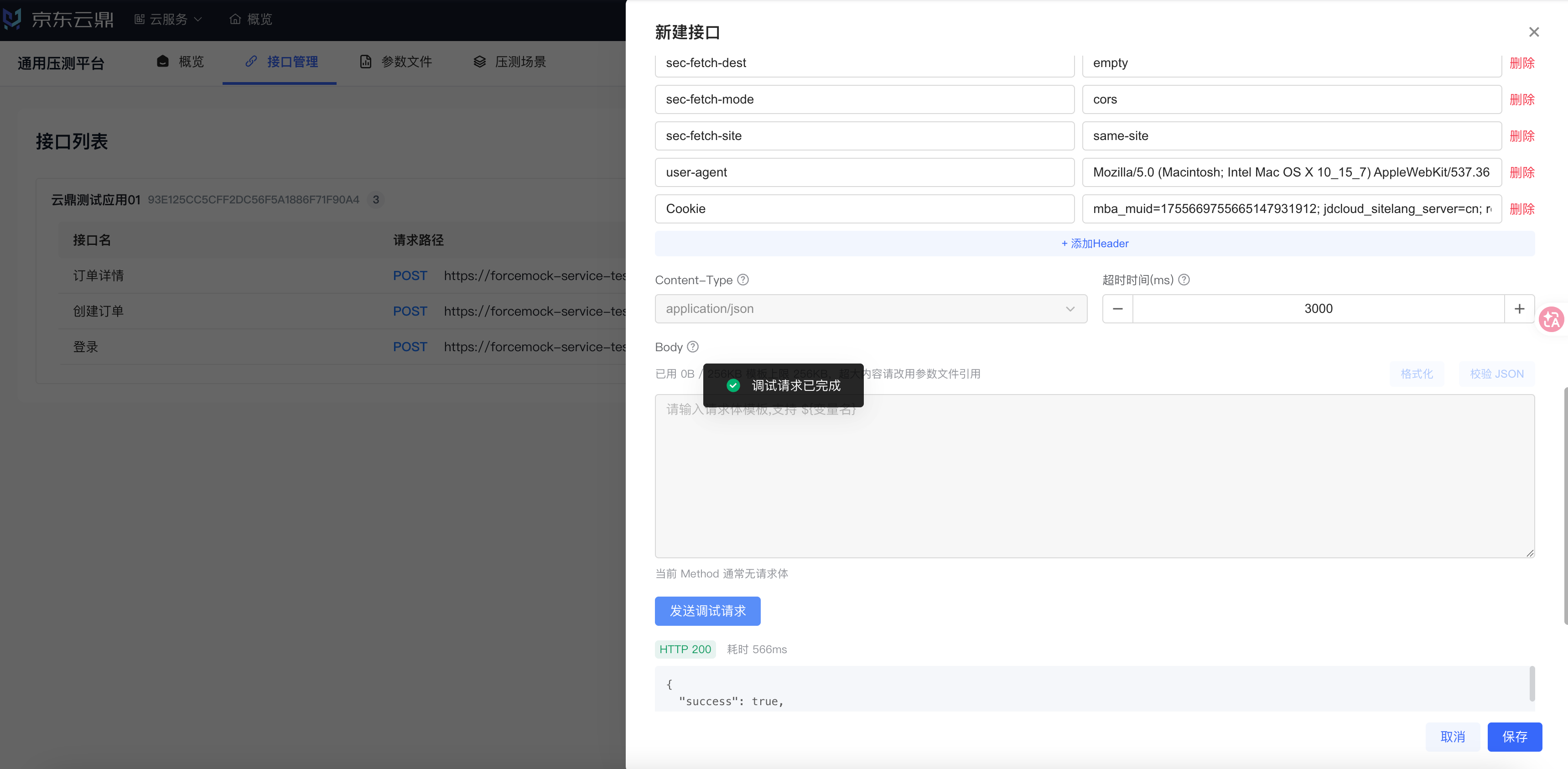Delete the sec-fetch-mode header row

[x=1522, y=99]
